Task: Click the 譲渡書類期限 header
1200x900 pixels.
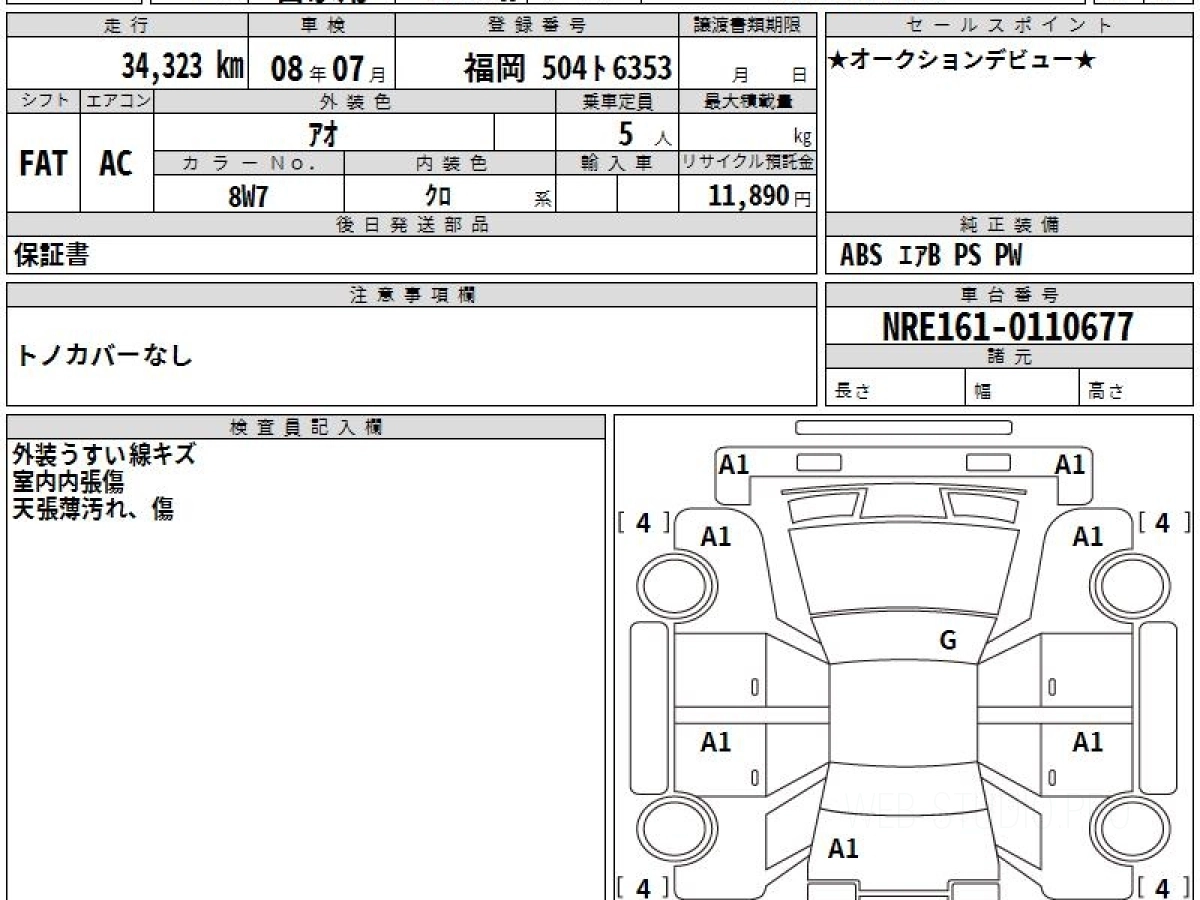Action: point(748,26)
